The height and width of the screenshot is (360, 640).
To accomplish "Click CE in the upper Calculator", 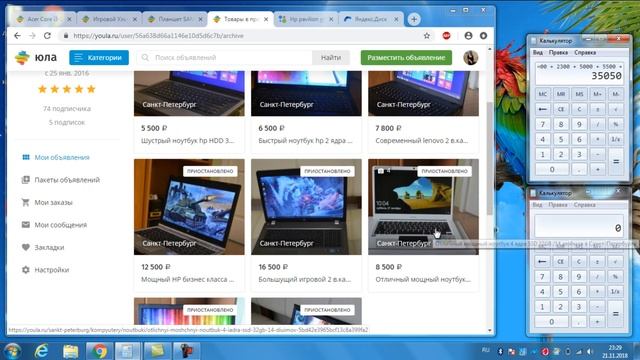I will pos(561,109).
